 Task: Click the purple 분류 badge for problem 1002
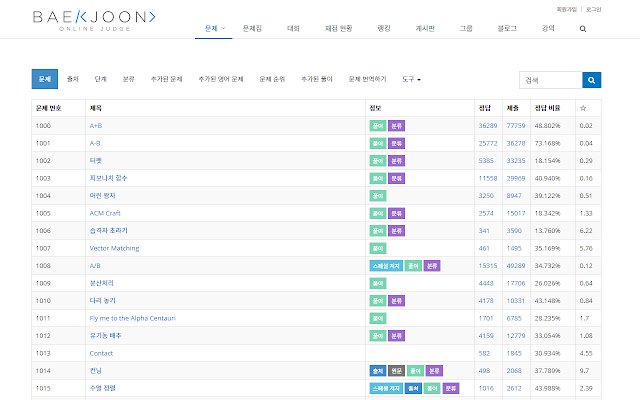click(x=396, y=161)
